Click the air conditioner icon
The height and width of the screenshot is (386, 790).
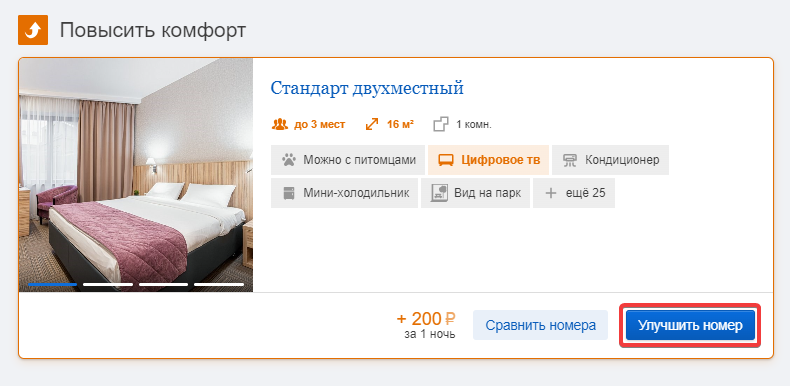click(570, 160)
